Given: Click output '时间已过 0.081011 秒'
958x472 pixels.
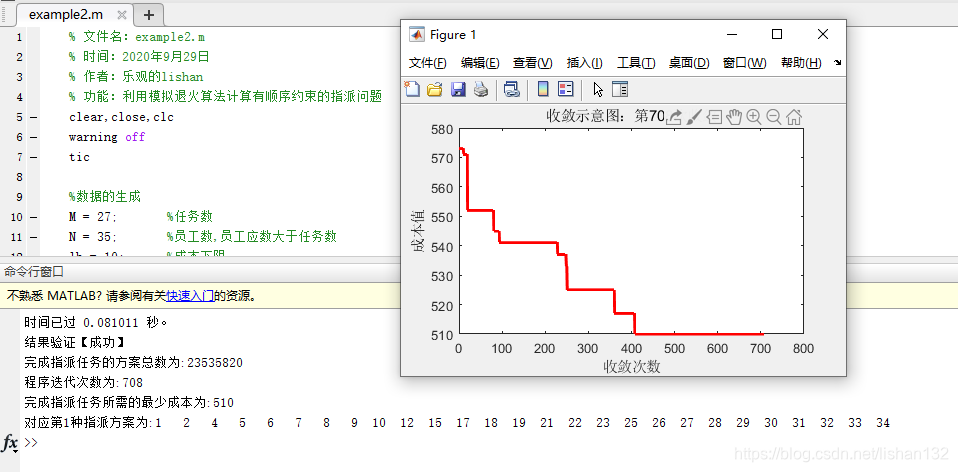Looking at the screenshot, I should click(x=95, y=321).
